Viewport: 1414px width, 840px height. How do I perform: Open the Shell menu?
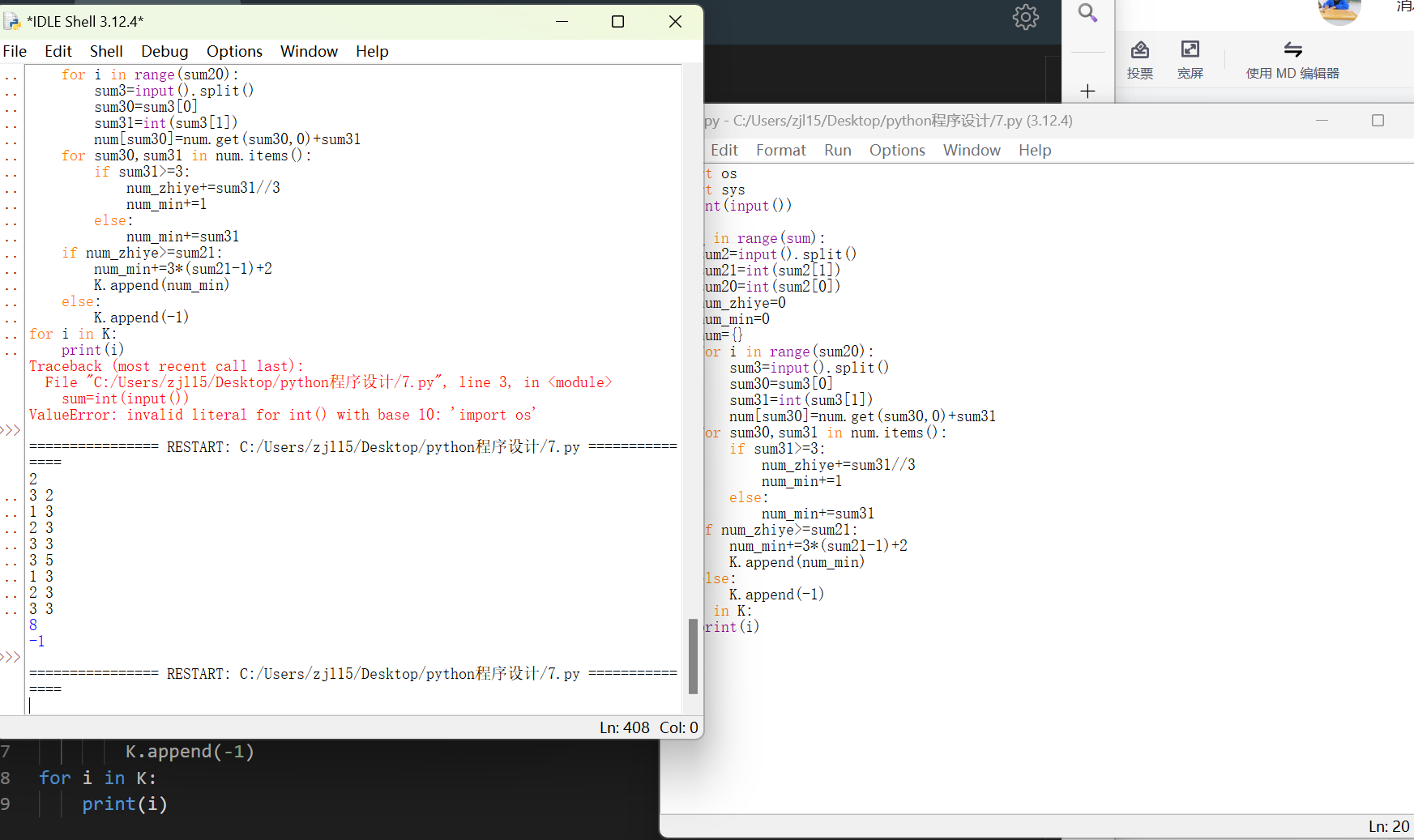point(106,51)
